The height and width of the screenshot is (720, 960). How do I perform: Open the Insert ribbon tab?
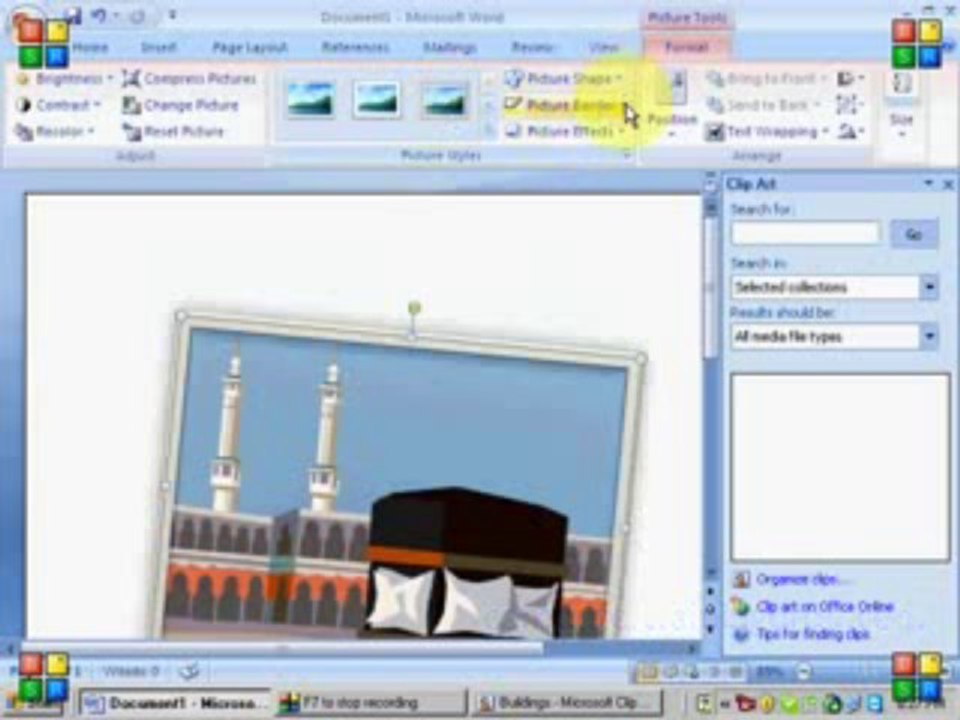[158, 48]
